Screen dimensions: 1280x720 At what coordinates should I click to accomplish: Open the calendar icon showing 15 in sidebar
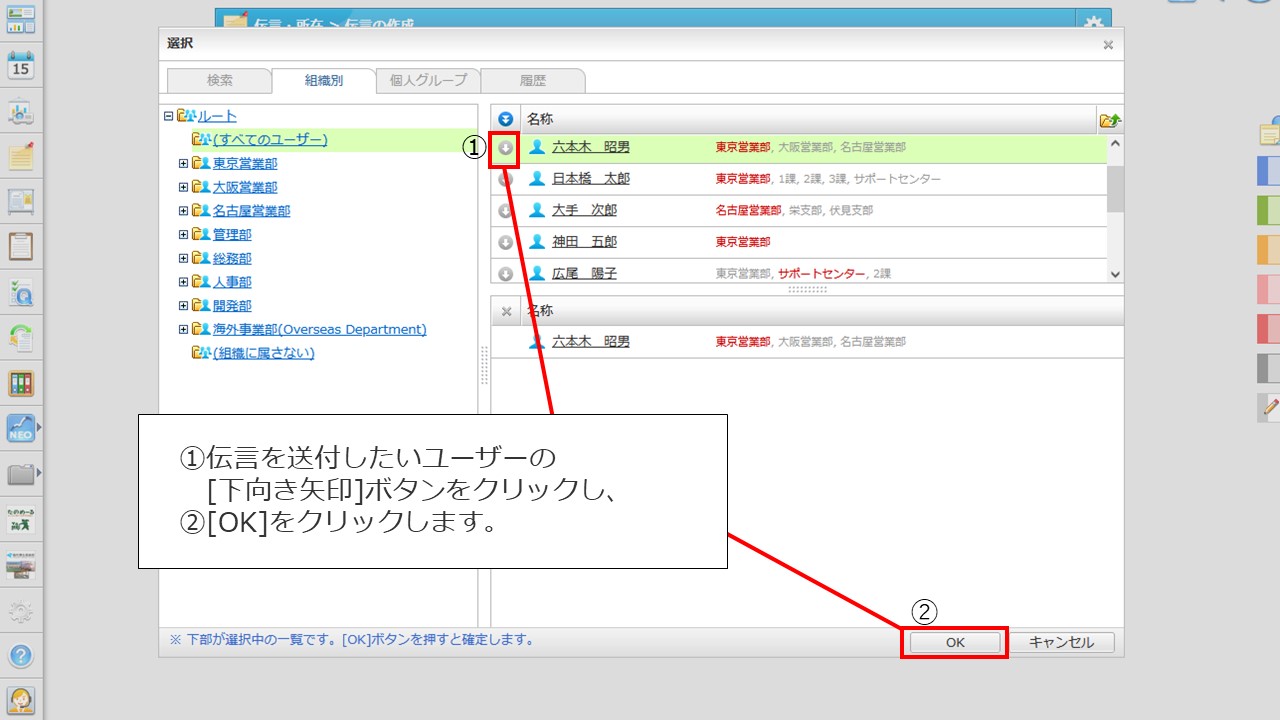[x=21, y=66]
